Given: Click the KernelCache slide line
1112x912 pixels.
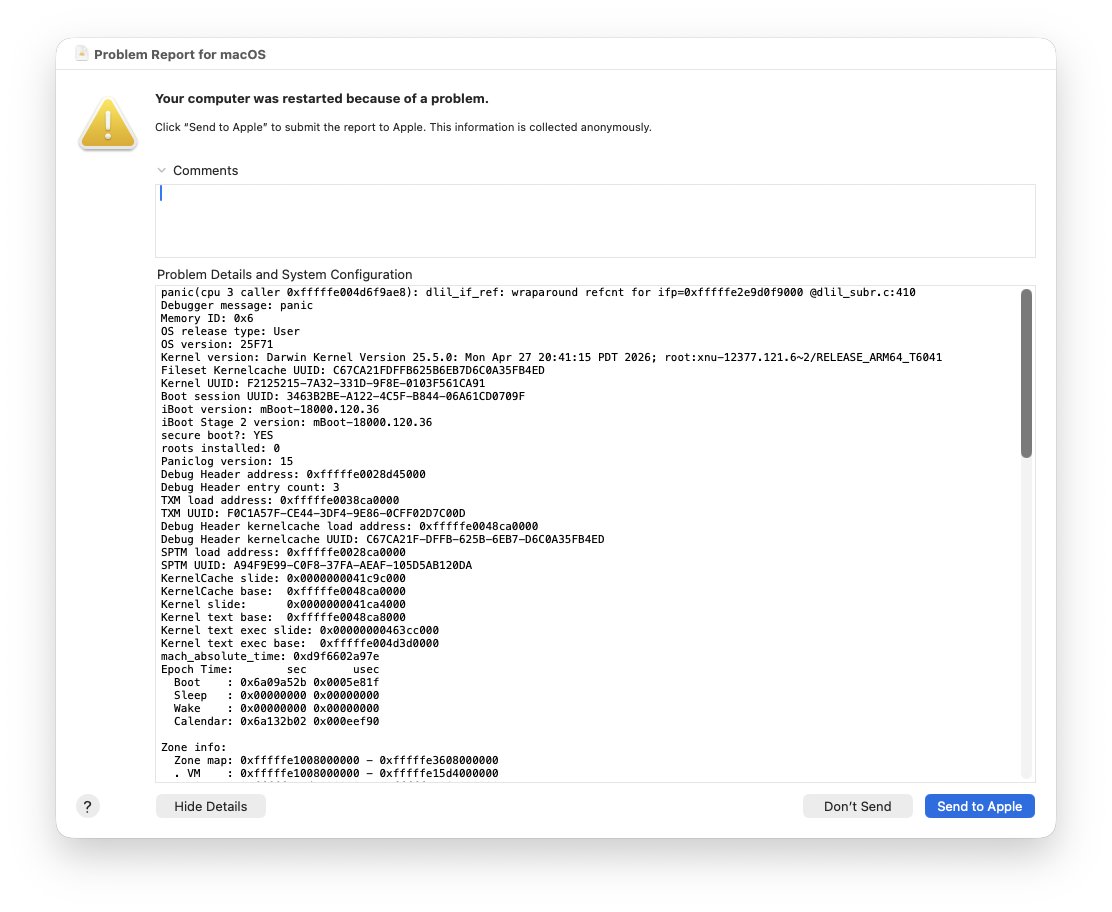Looking at the screenshot, I should (283, 578).
